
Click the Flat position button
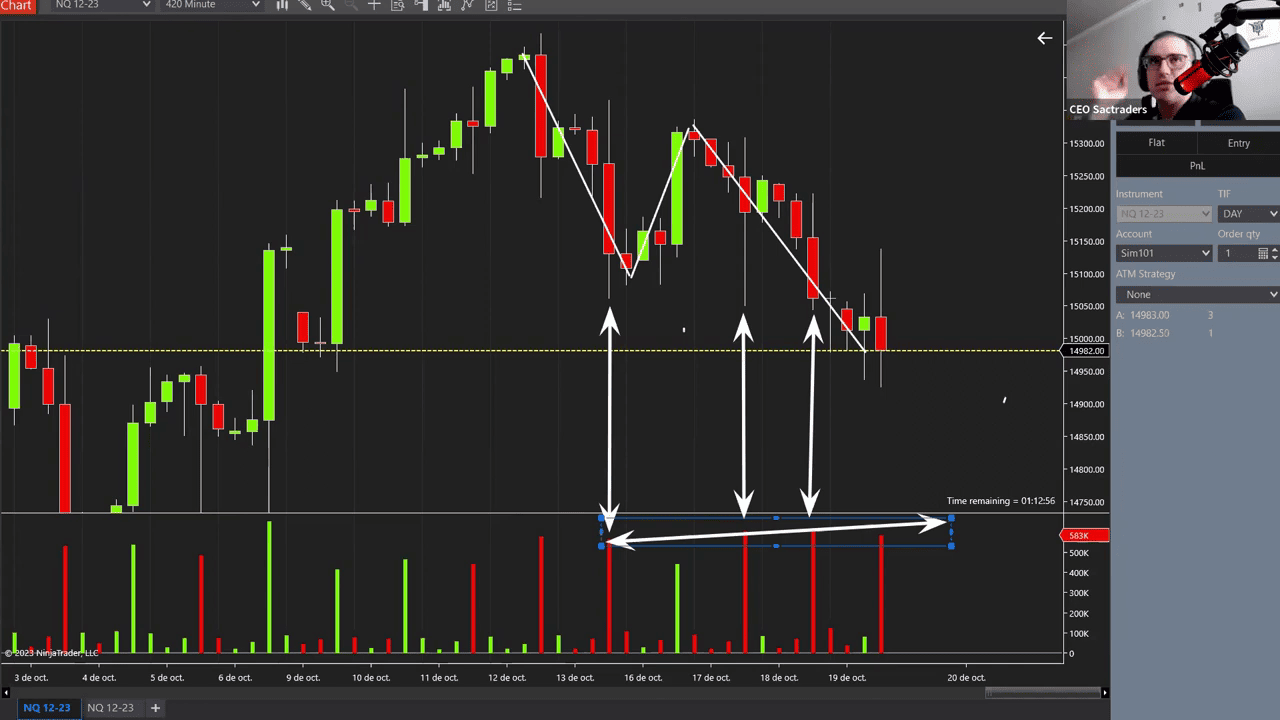point(1156,143)
